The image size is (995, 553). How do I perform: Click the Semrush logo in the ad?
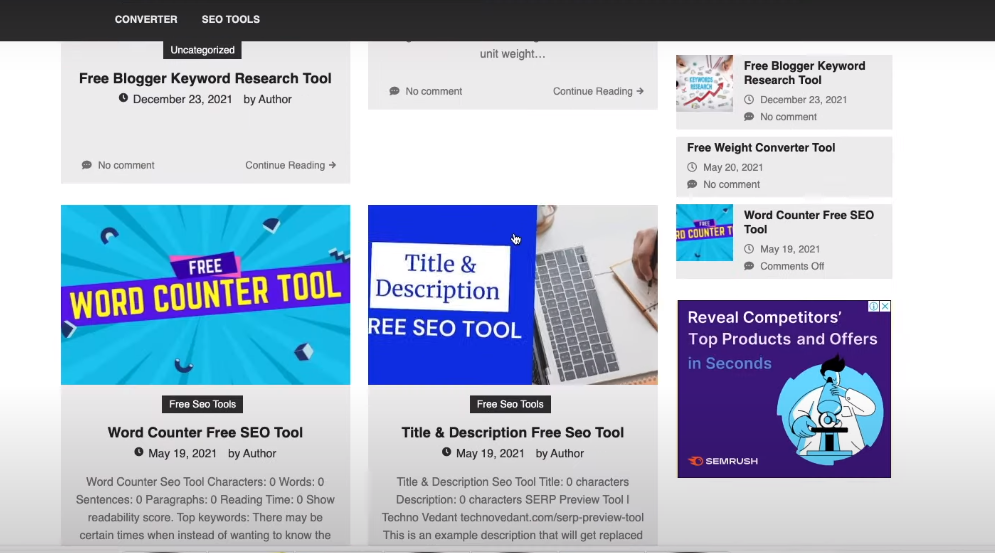pyautogui.click(x=723, y=461)
